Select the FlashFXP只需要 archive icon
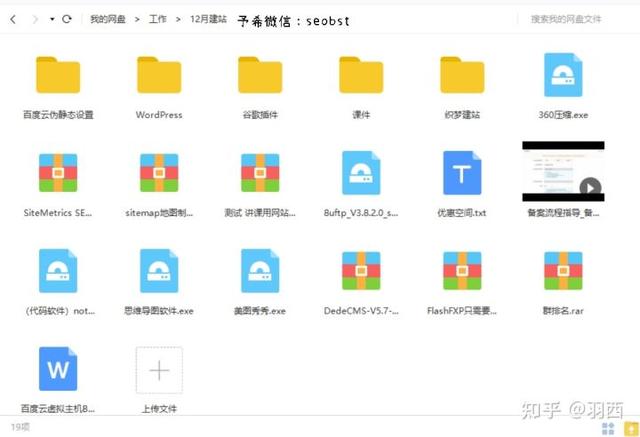 462,271
